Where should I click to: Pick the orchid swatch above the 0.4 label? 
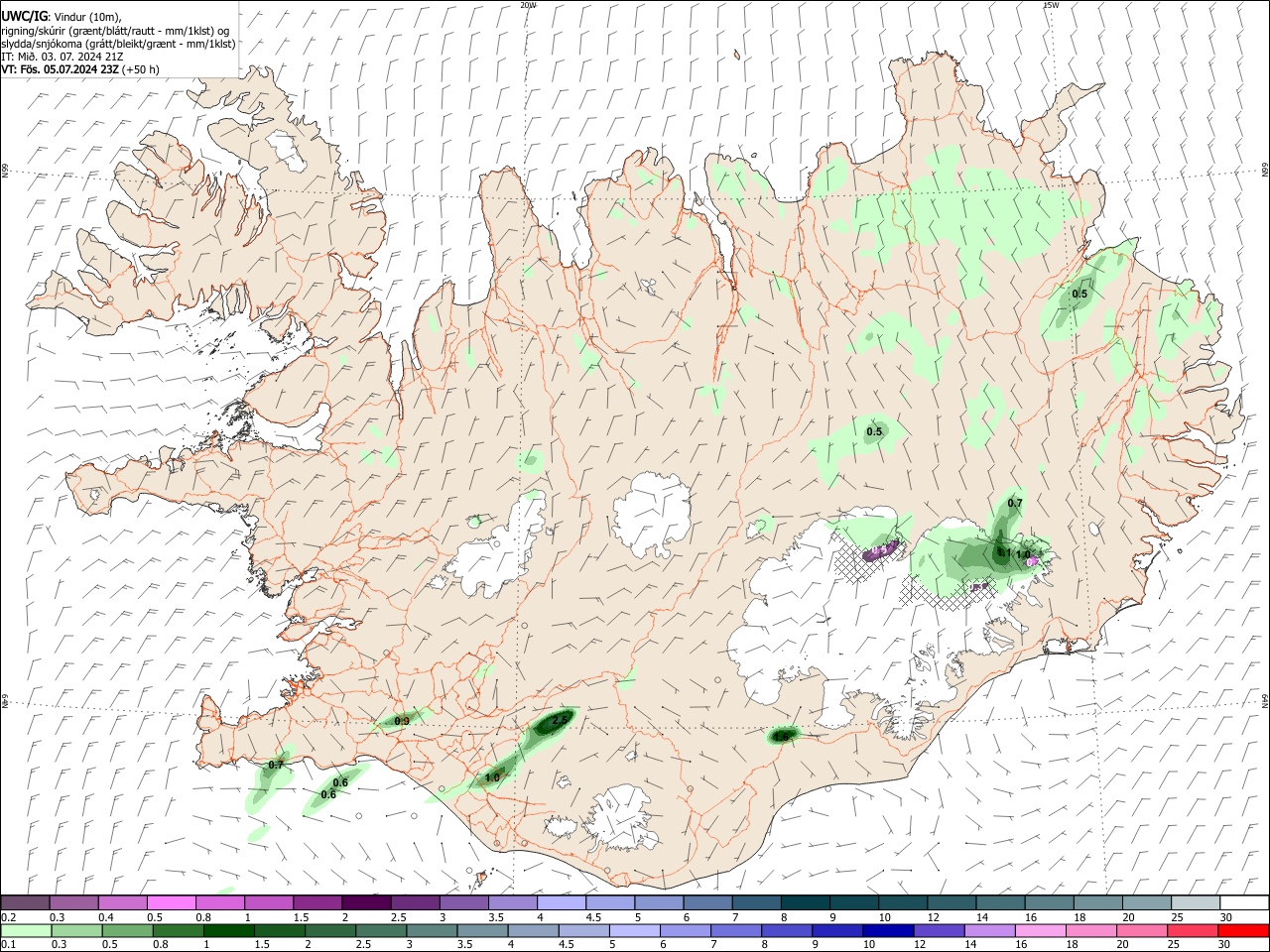pos(122,903)
